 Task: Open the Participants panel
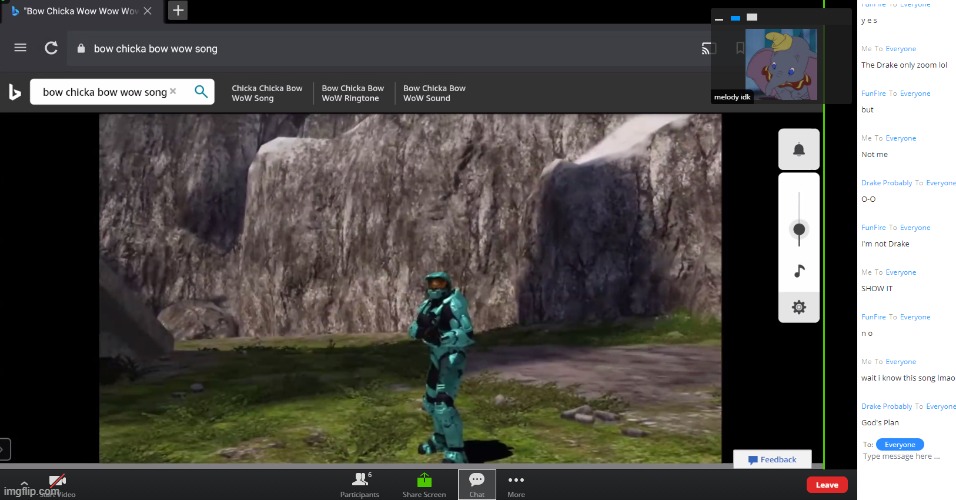tap(359, 484)
